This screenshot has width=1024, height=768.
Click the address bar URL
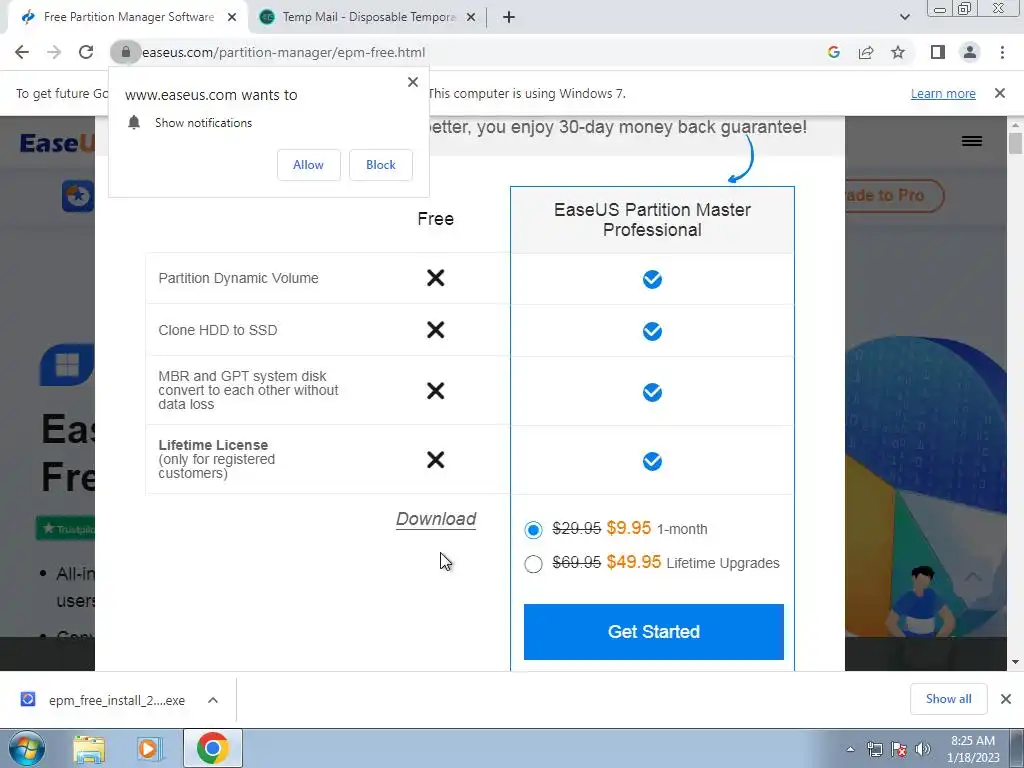[283, 52]
